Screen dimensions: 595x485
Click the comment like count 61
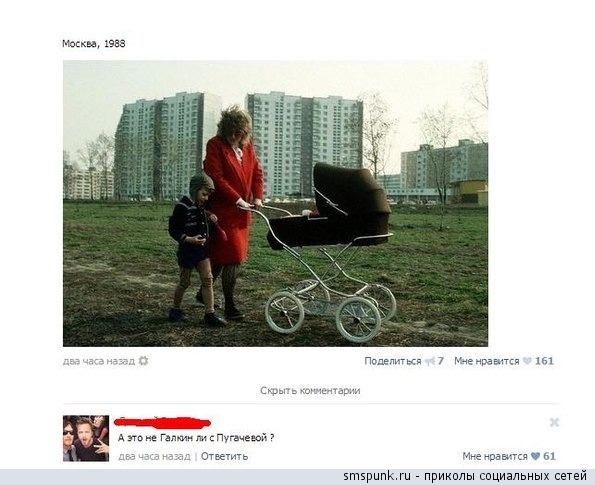tap(549, 456)
